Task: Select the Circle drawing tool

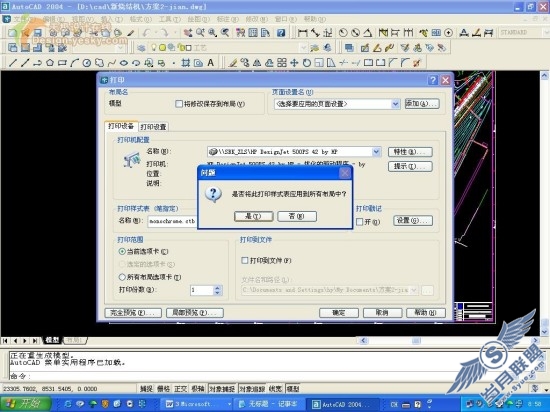Action: pos(87,63)
